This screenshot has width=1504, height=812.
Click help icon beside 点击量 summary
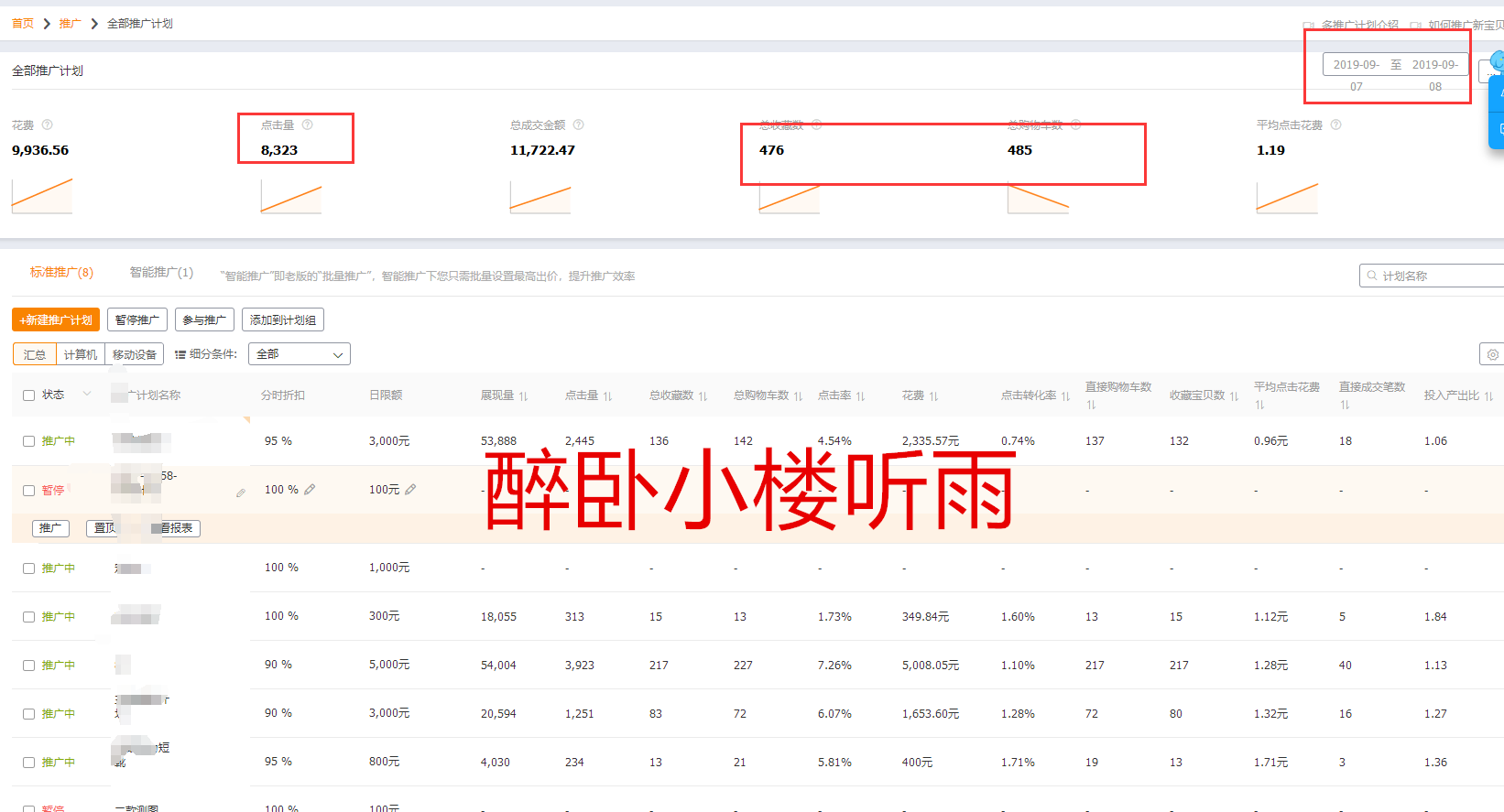308,125
